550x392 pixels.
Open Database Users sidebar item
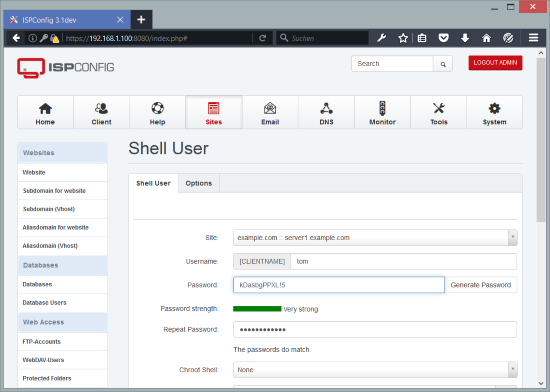(62, 303)
